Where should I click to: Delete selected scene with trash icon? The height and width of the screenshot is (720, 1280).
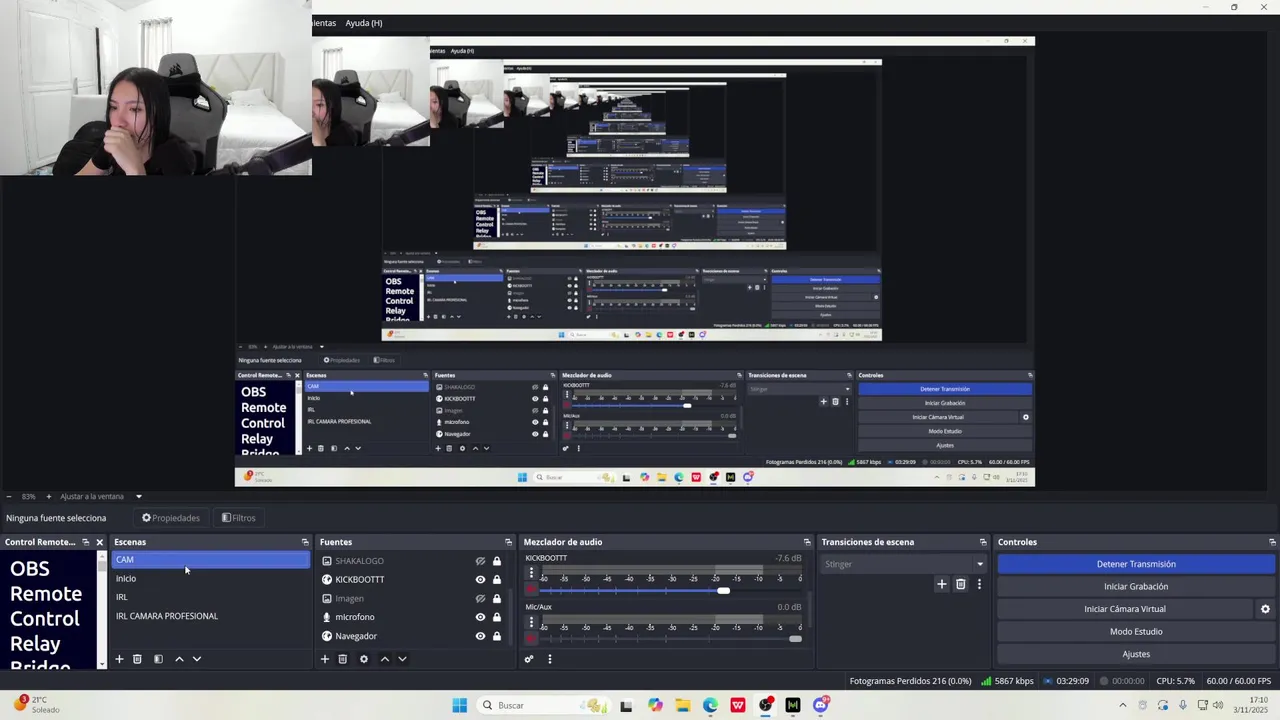pos(138,659)
